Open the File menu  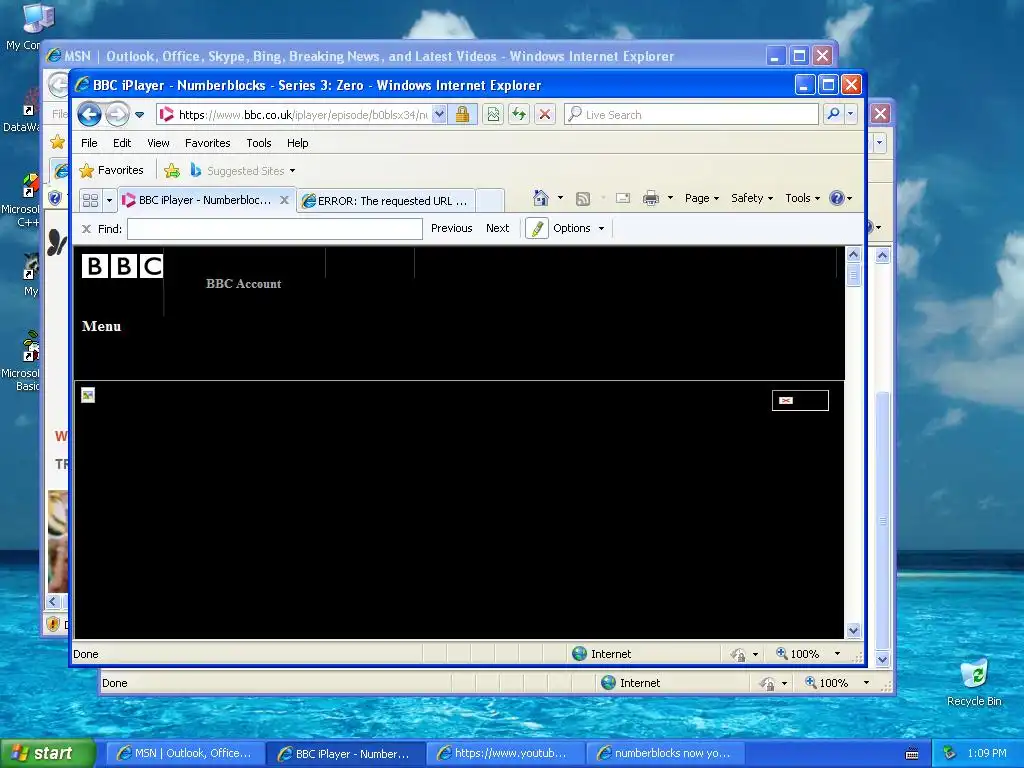(x=89, y=143)
